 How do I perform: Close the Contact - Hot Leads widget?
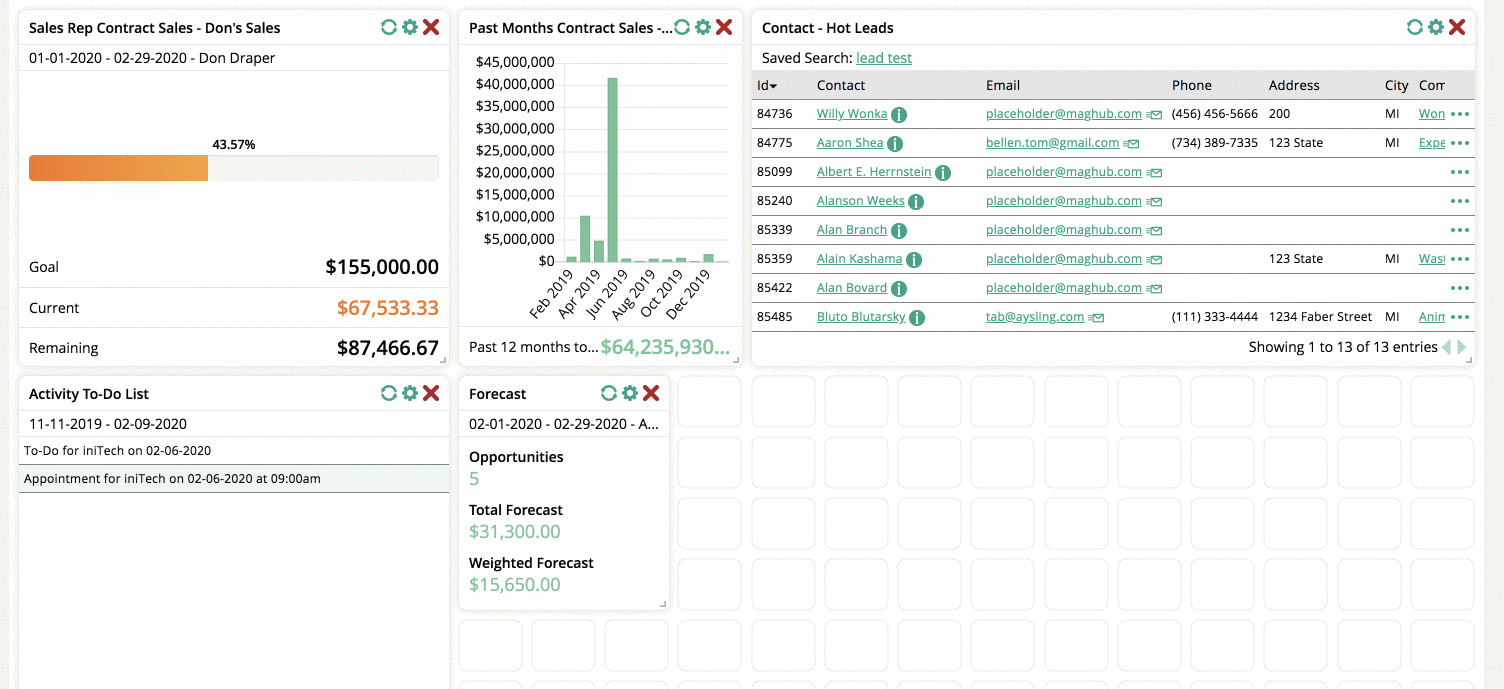point(1457,27)
